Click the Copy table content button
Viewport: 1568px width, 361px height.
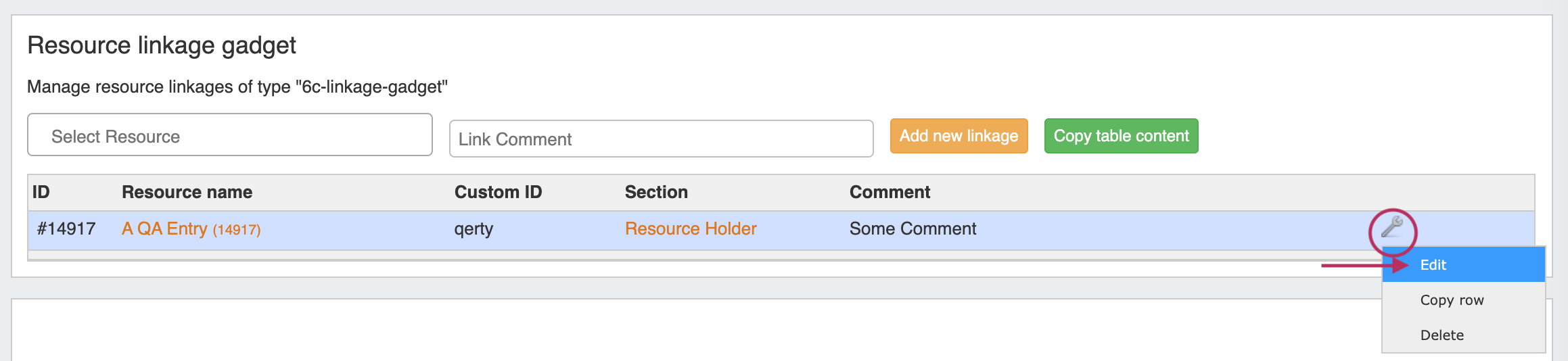[x=1121, y=136]
